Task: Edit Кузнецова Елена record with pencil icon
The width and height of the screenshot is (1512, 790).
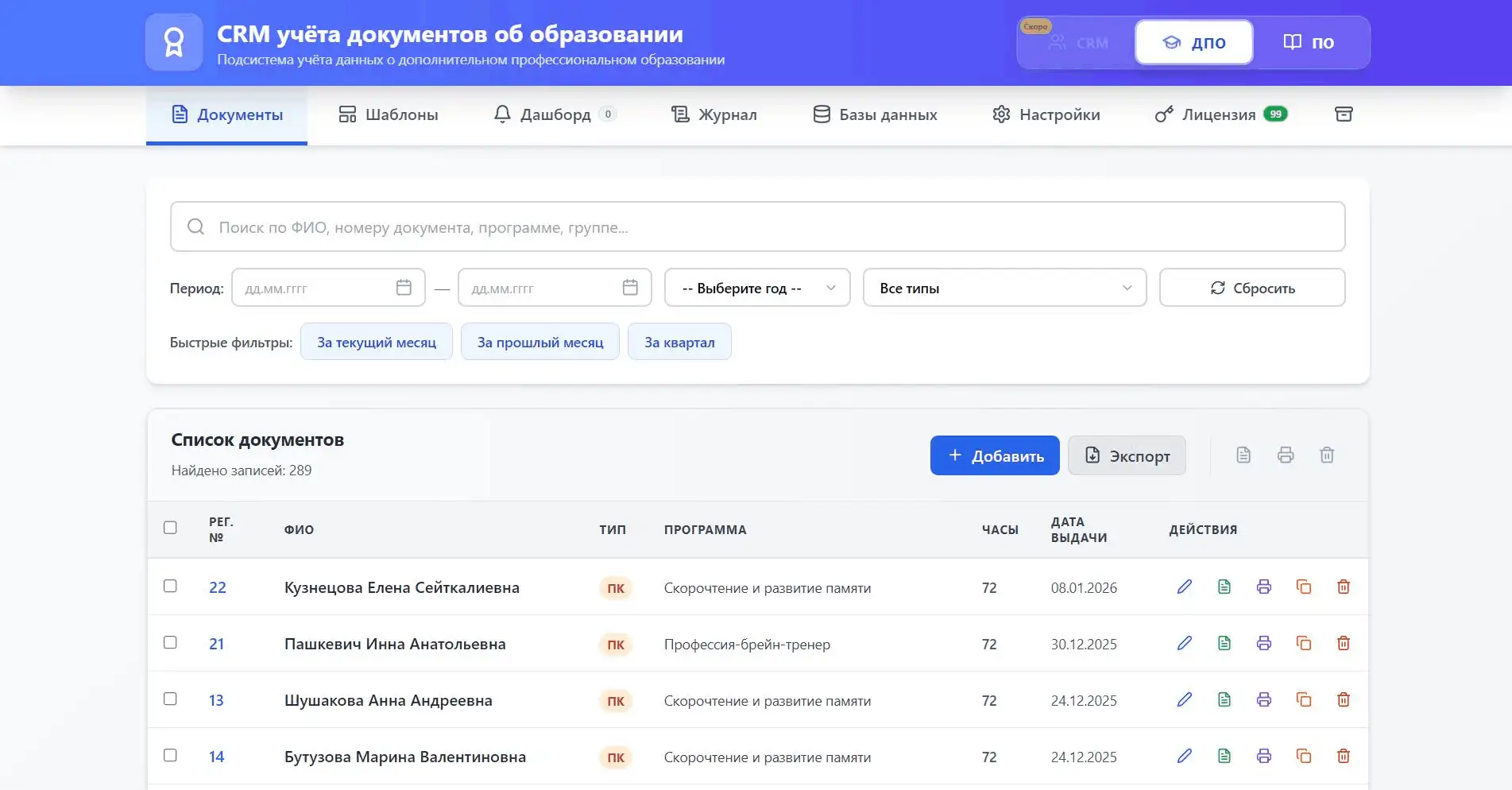Action: click(1185, 587)
